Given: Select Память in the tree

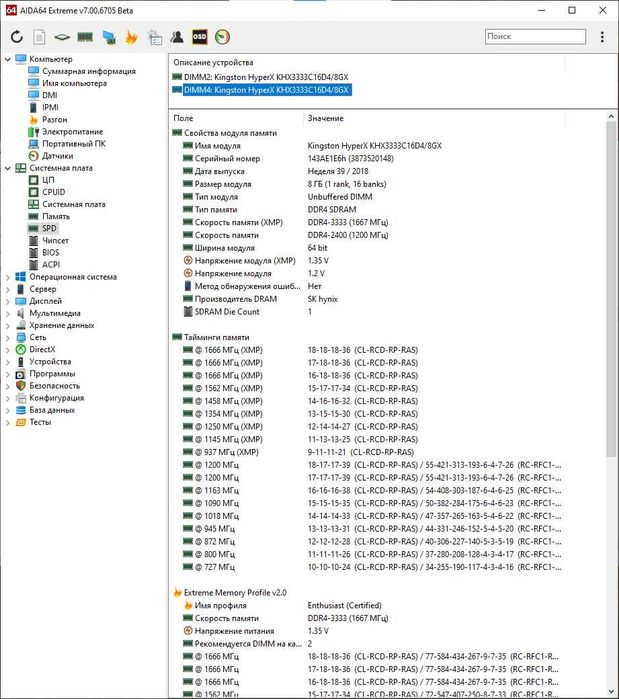Looking at the screenshot, I should pos(56,216).
